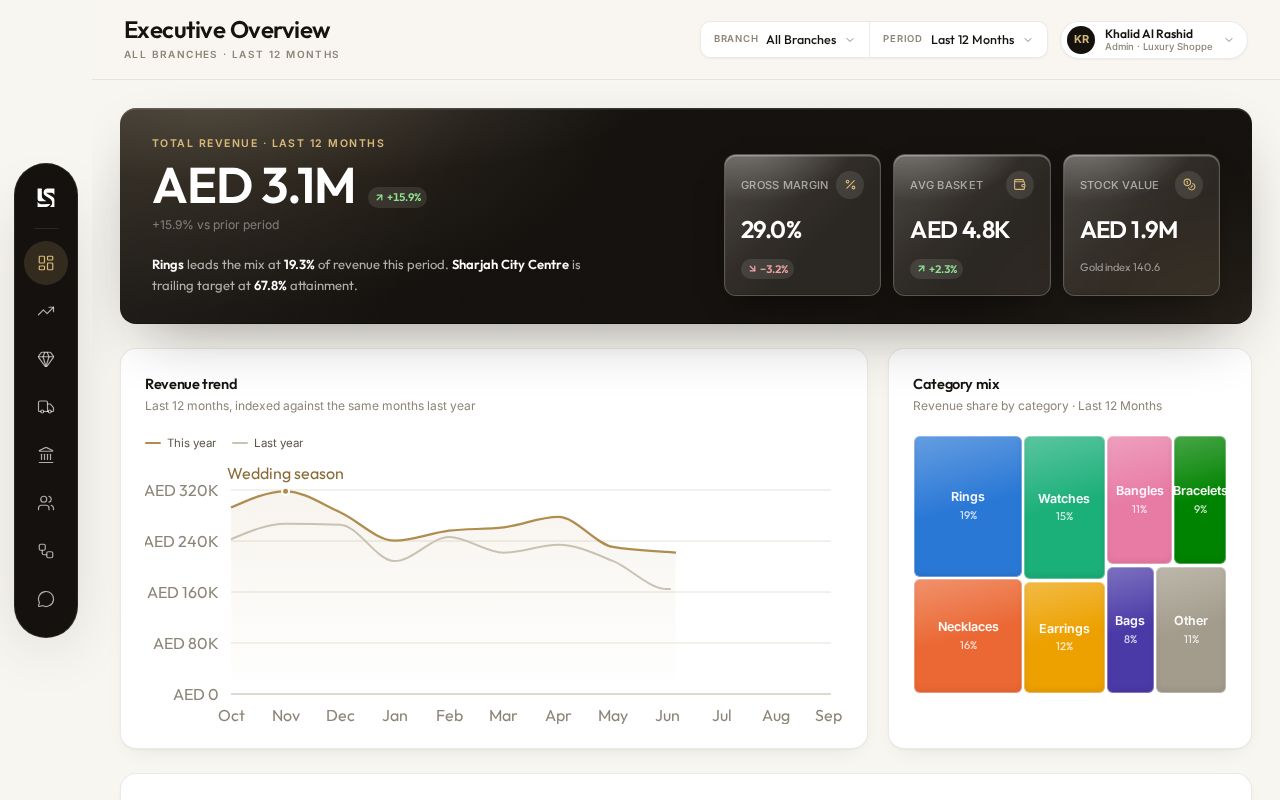Viewport: 1280px width, 800px height.
Task: Click the Gross Margin 29.0% value
Action: coord(771,230)
